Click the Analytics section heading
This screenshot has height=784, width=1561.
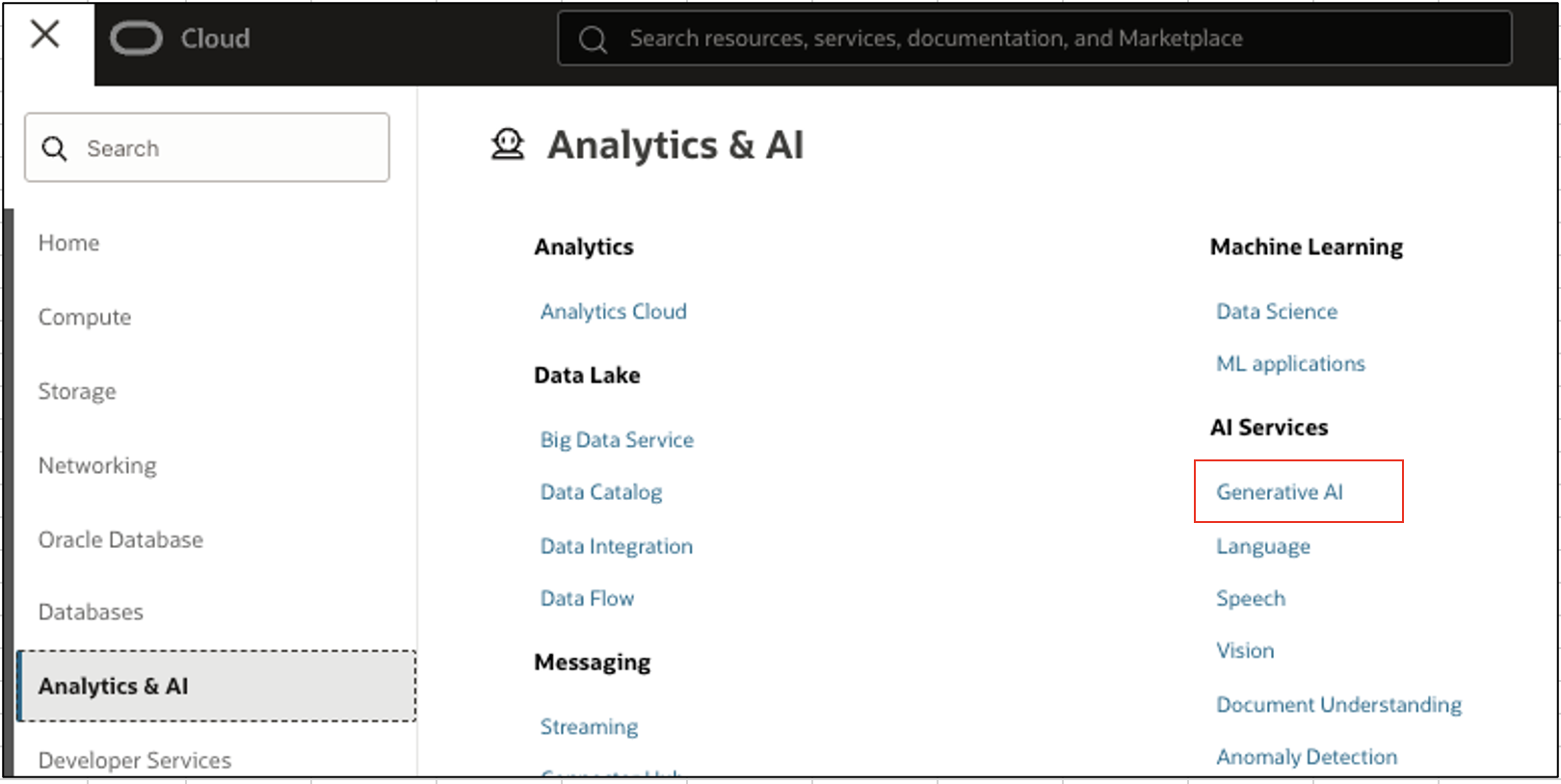tap(584, 247)
